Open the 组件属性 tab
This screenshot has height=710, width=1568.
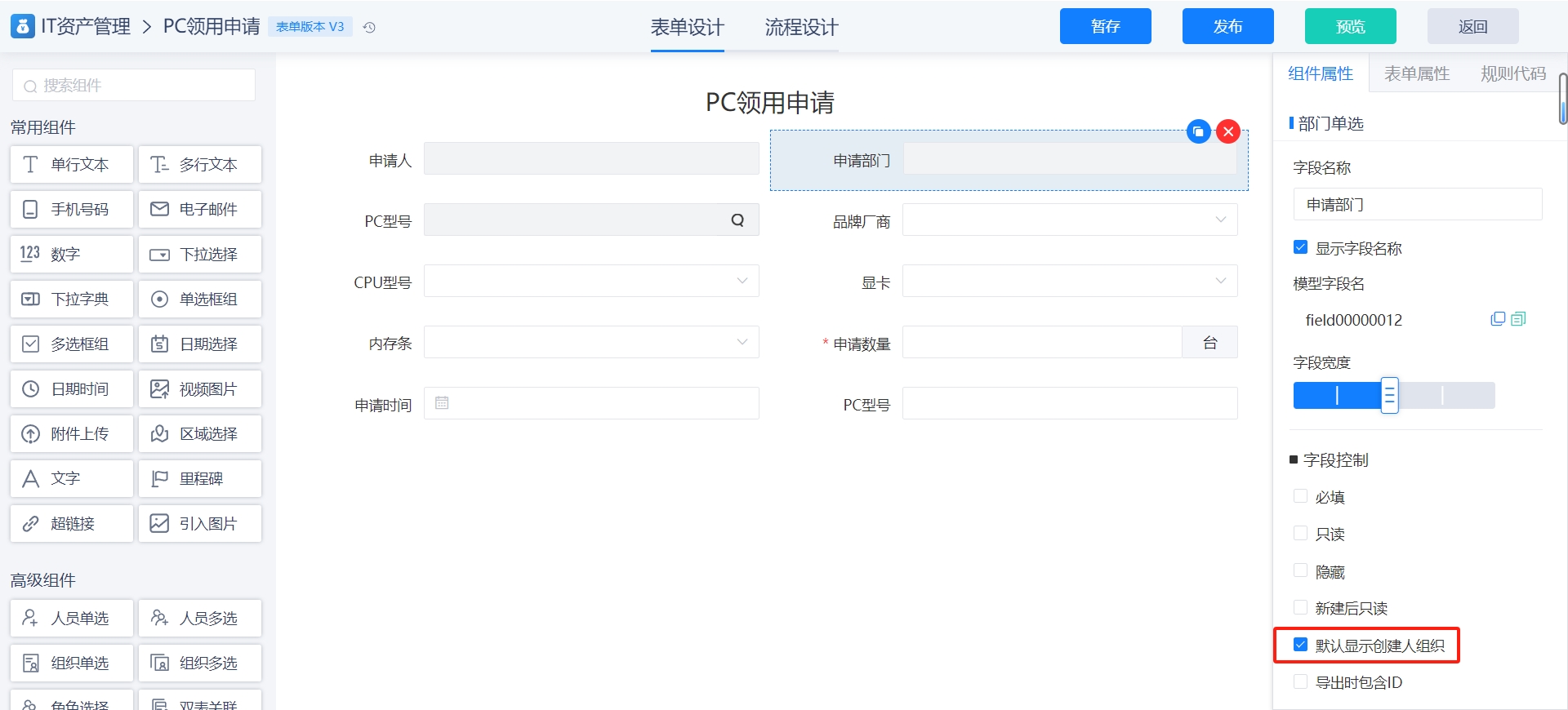click(1321, 73)
